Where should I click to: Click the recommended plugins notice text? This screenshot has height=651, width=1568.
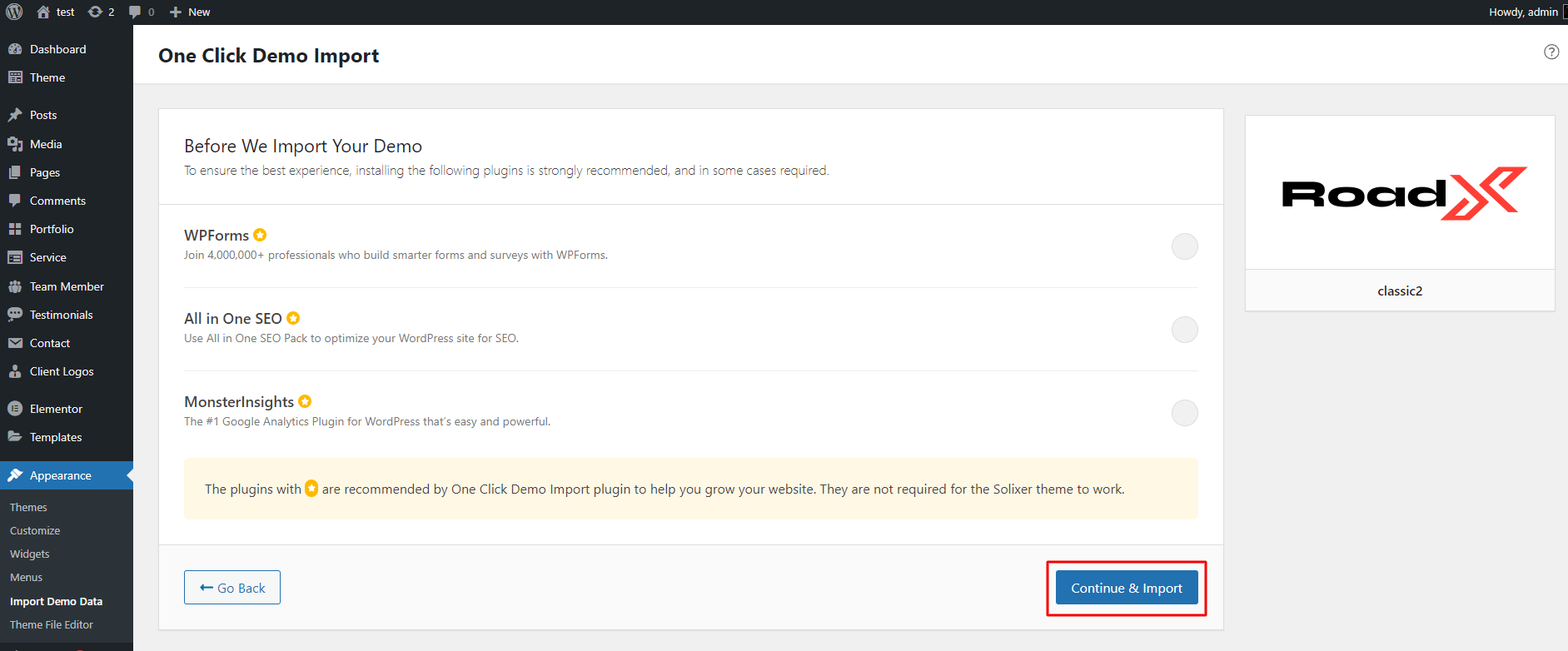pyautogui.click(x=665, y=489)
